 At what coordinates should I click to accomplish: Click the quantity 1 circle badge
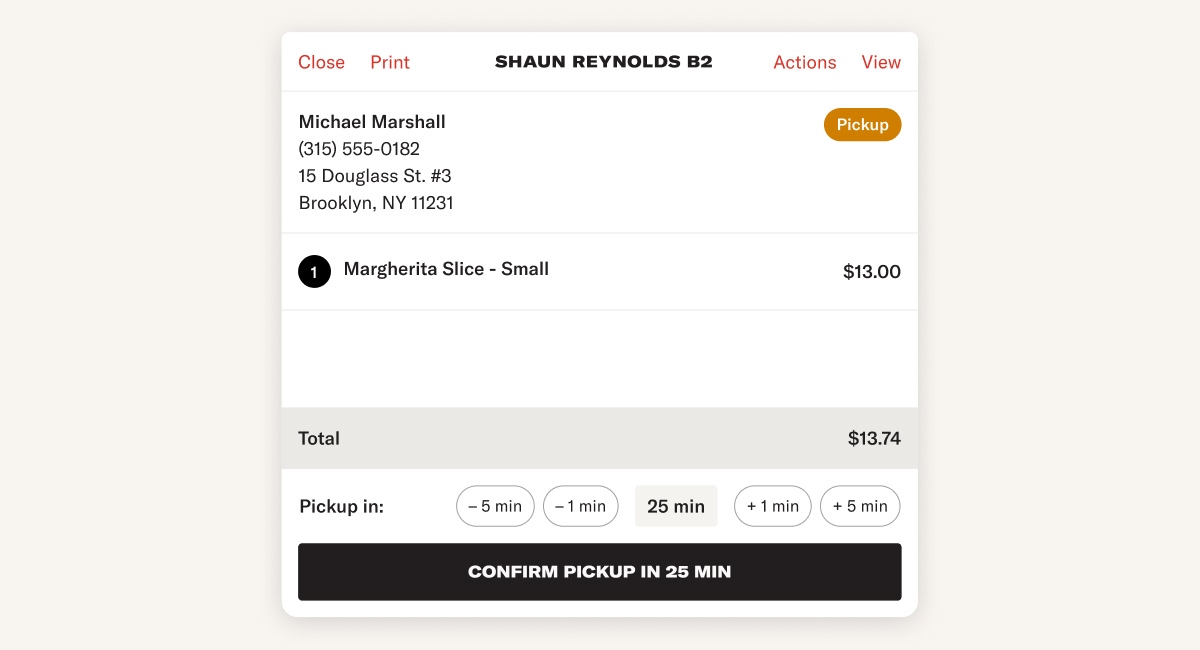pos(314,271)
